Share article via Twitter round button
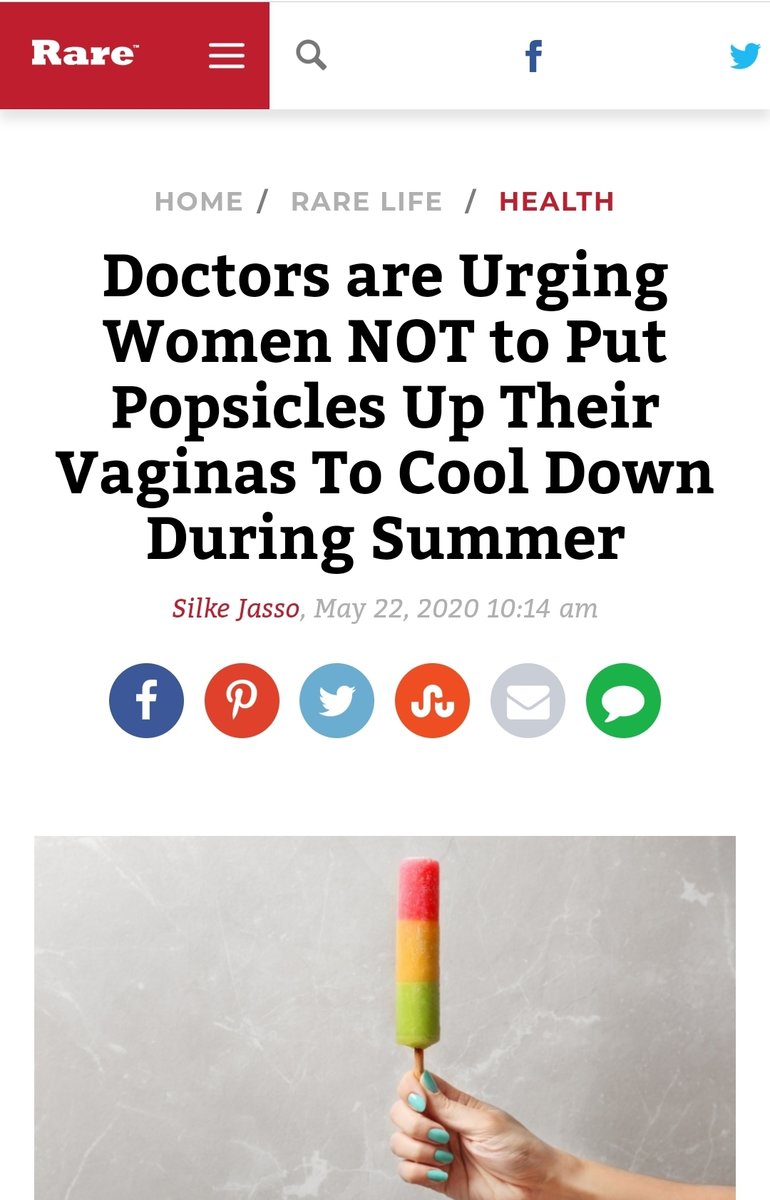The width and height of the screenshot is (770, 1200). click(x=337, y=701)
